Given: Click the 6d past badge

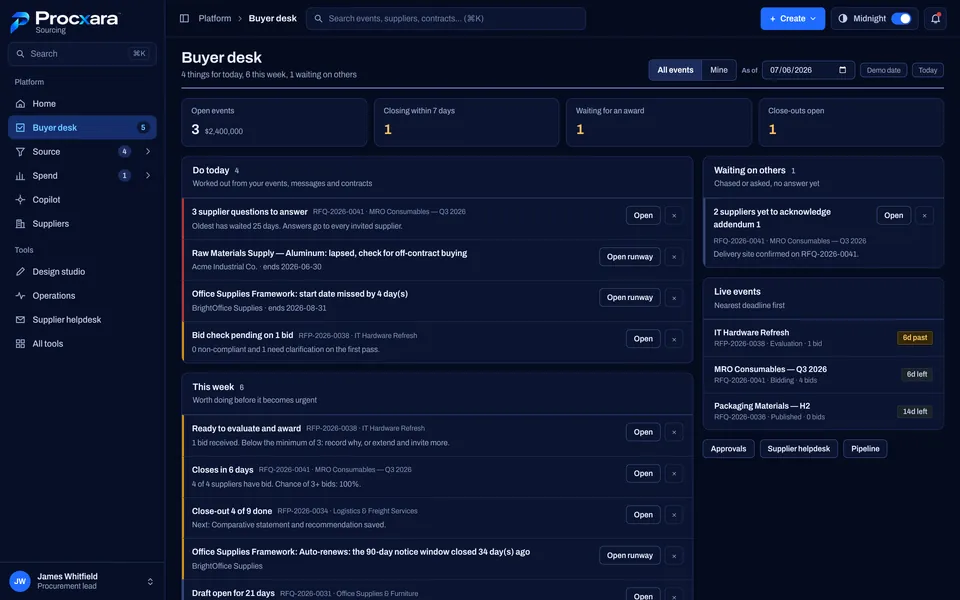Looking at the screenshot, I should (x=915, y=338).
